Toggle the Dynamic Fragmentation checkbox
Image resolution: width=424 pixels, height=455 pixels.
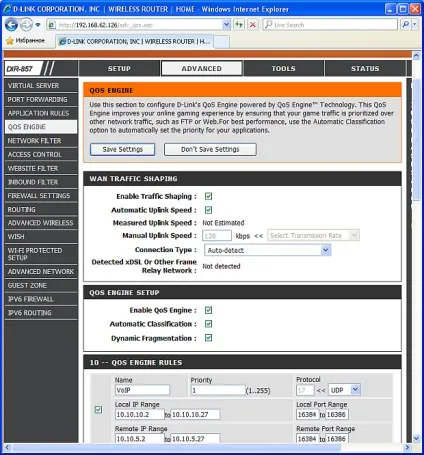(x=209, y=338)
